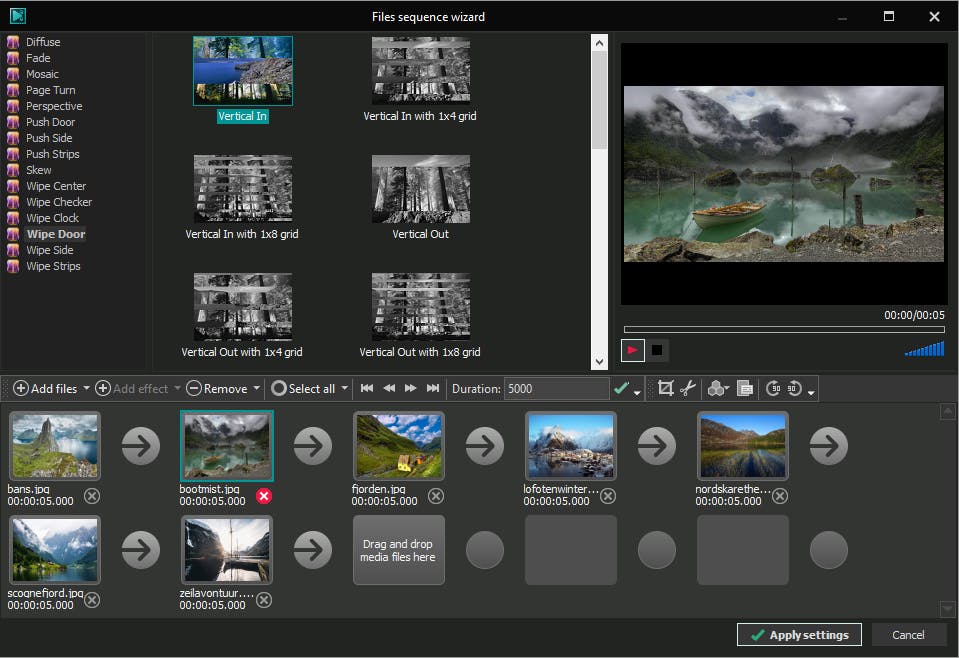Select the Push Door transition category
959x658 pixels.
pyautogui.click(x=50, y=122)
